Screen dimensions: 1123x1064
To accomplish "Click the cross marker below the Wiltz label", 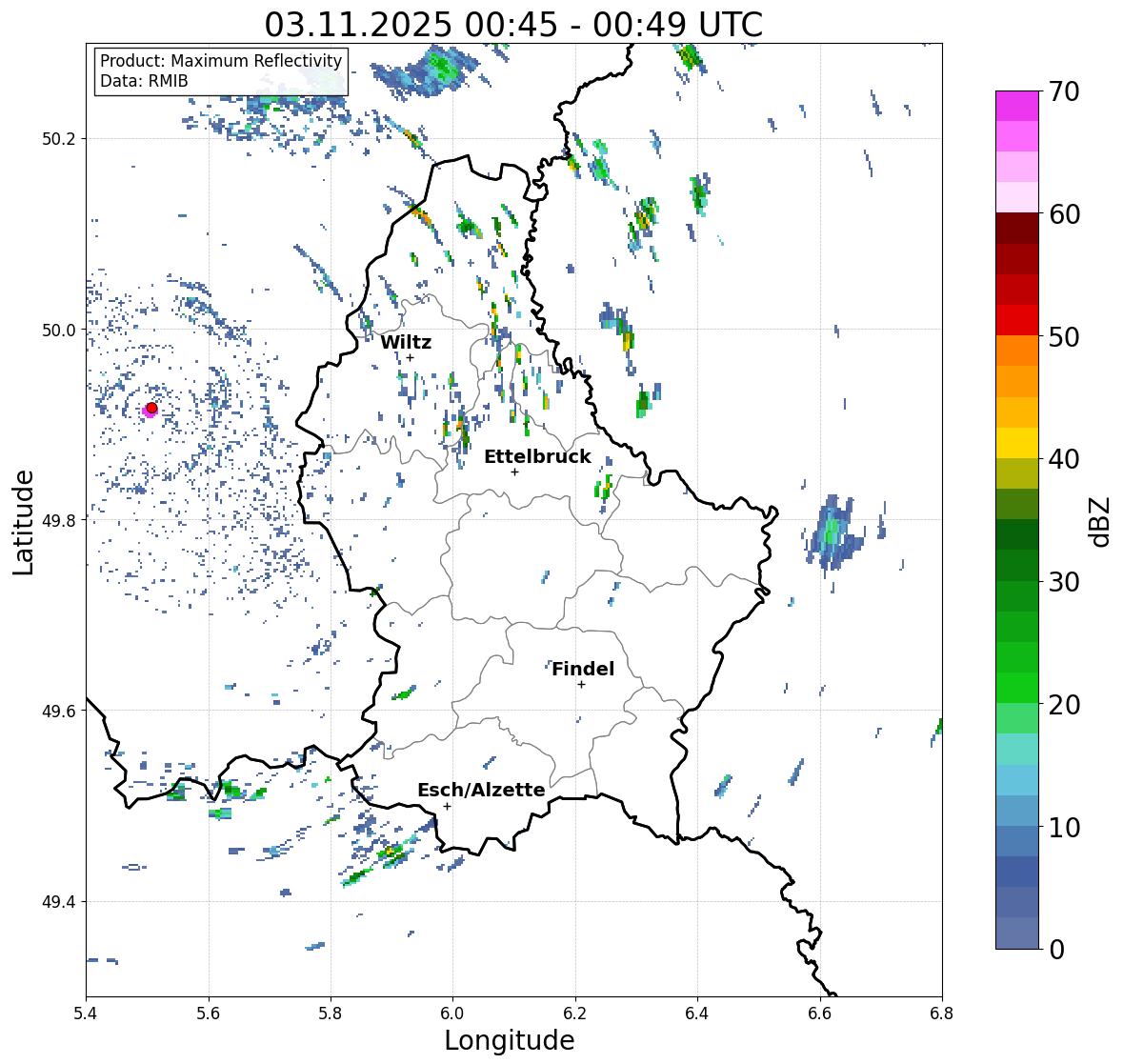I will (x=410, y=357).
